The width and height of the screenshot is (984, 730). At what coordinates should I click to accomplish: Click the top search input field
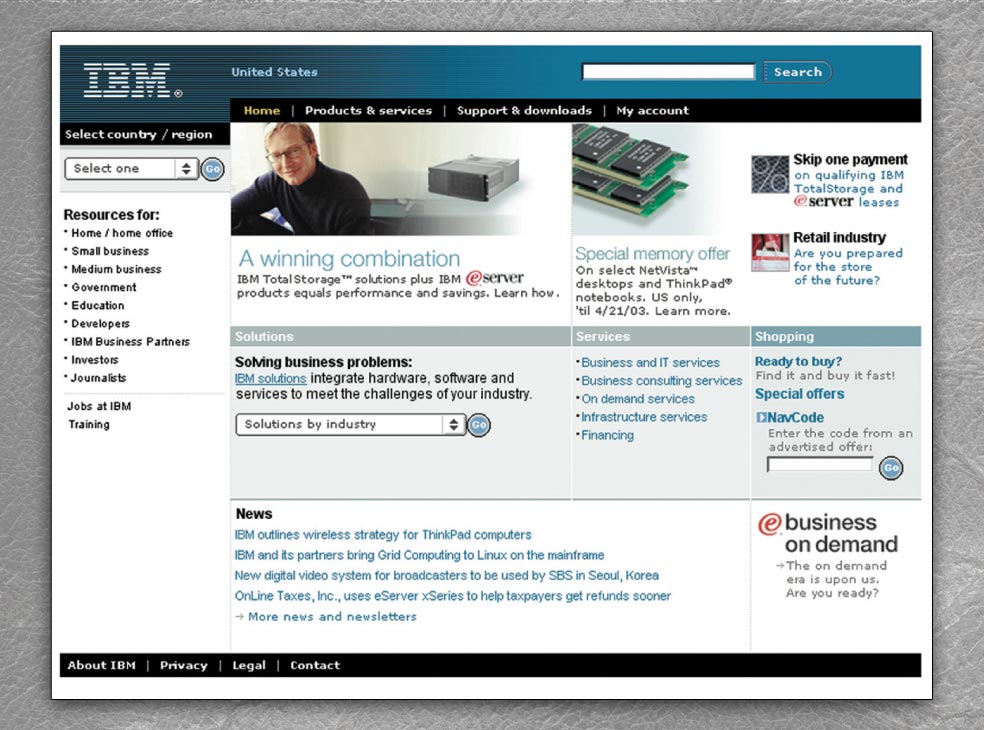tap(668, 72)
